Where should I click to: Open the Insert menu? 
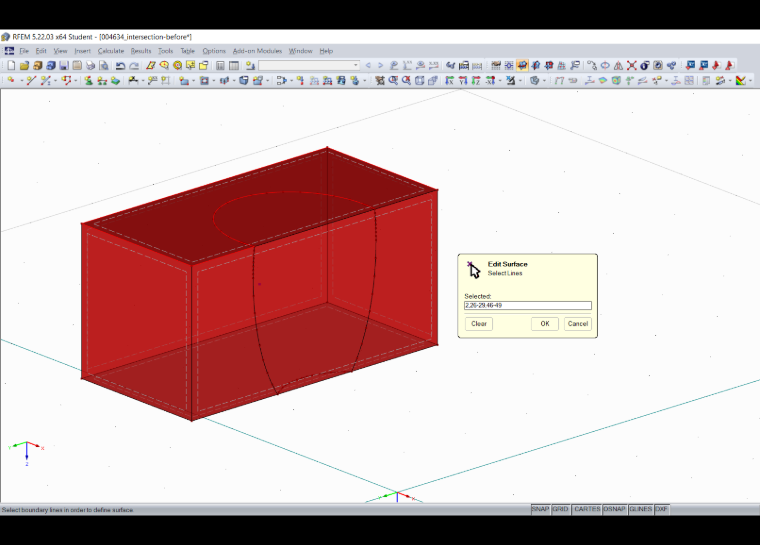pyautogui.click(x=82, y=51)
